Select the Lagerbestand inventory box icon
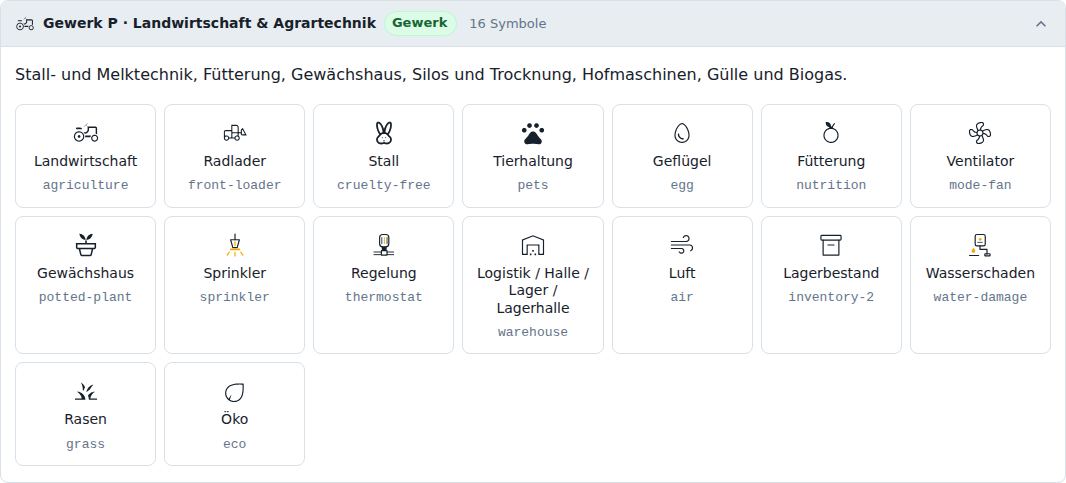Viewport: 1066px width, 483px height. click(x=831, y=245)
